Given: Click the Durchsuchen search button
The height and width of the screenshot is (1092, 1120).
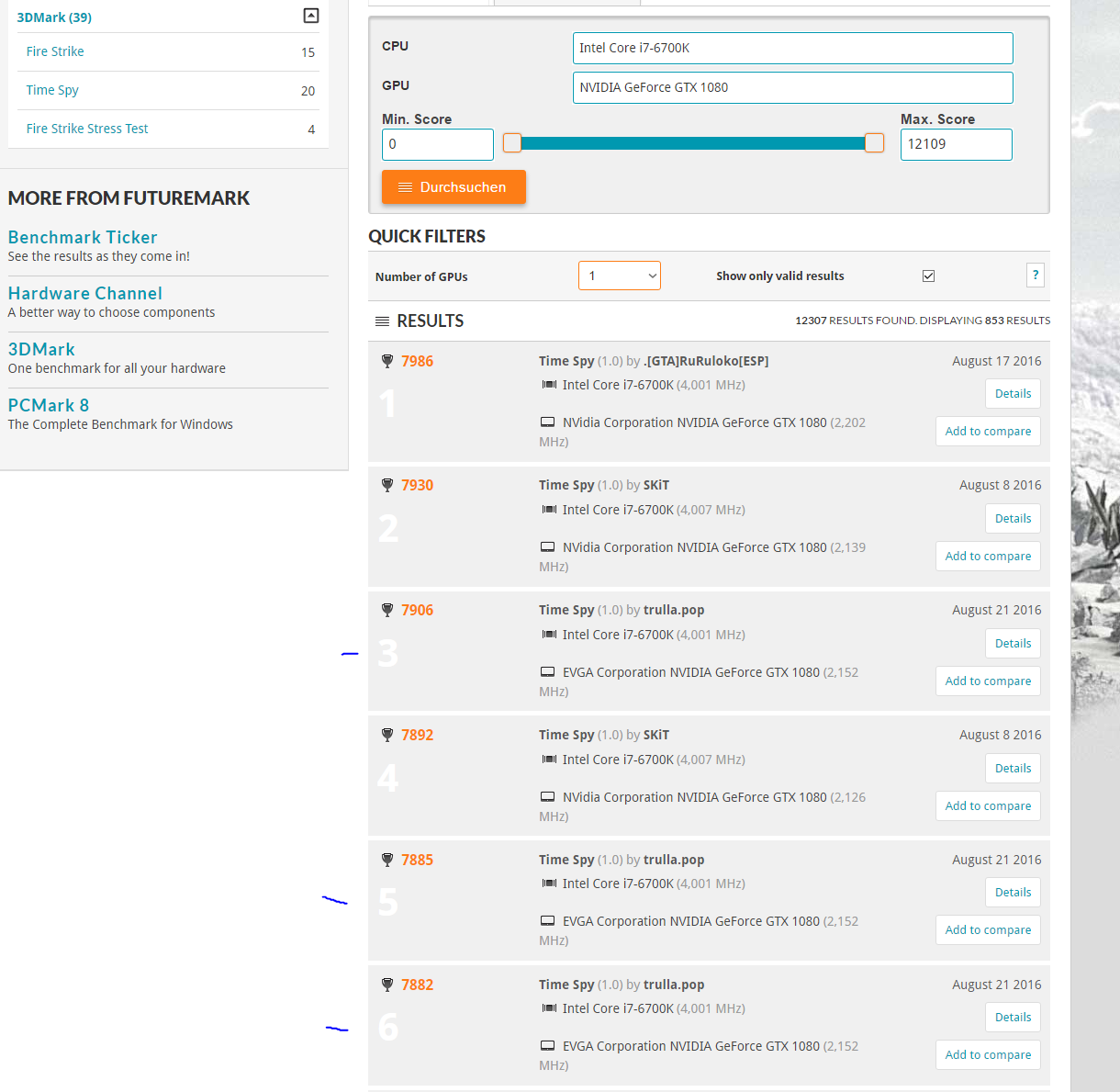Looking at the screenshot, I should [454, 186].
